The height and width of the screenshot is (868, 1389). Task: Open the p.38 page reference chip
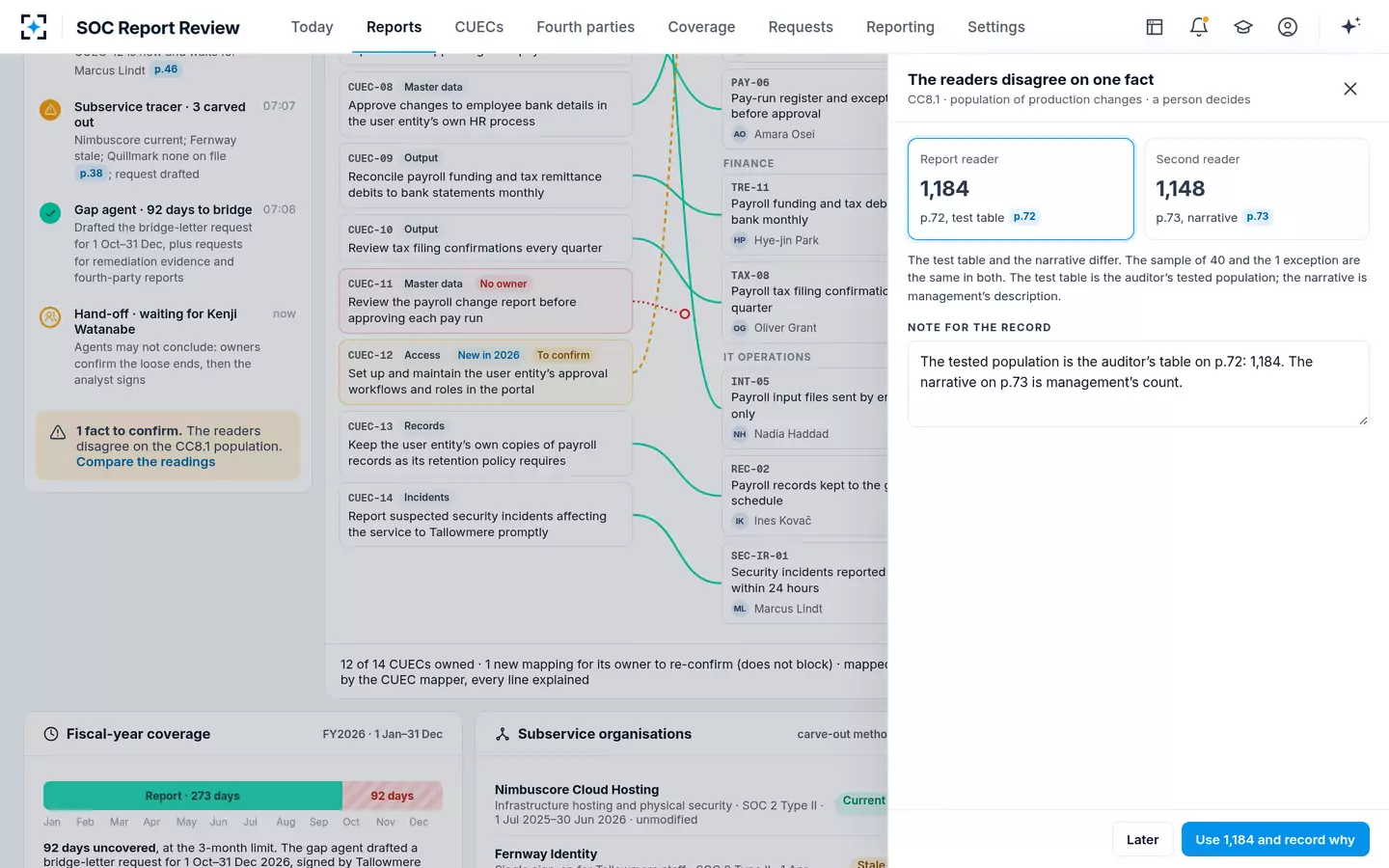91,174
